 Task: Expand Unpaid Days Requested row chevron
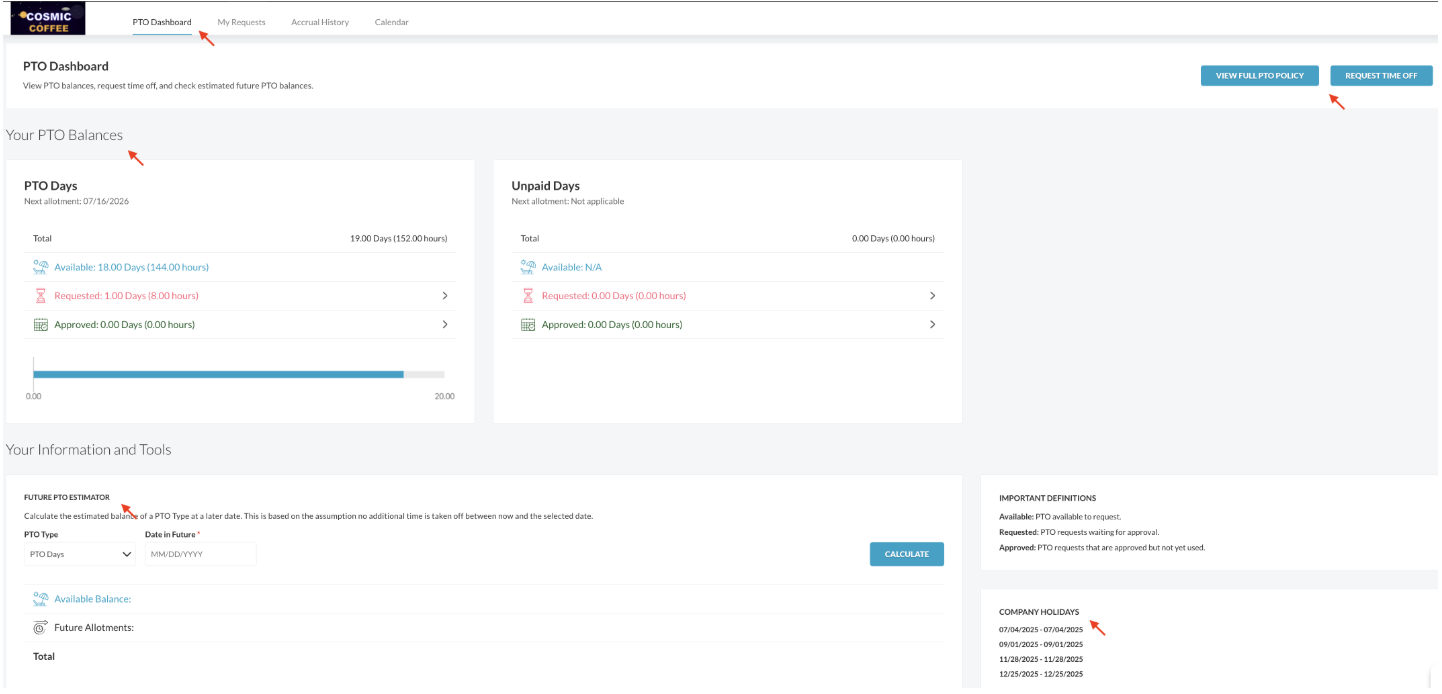[932, 296]
